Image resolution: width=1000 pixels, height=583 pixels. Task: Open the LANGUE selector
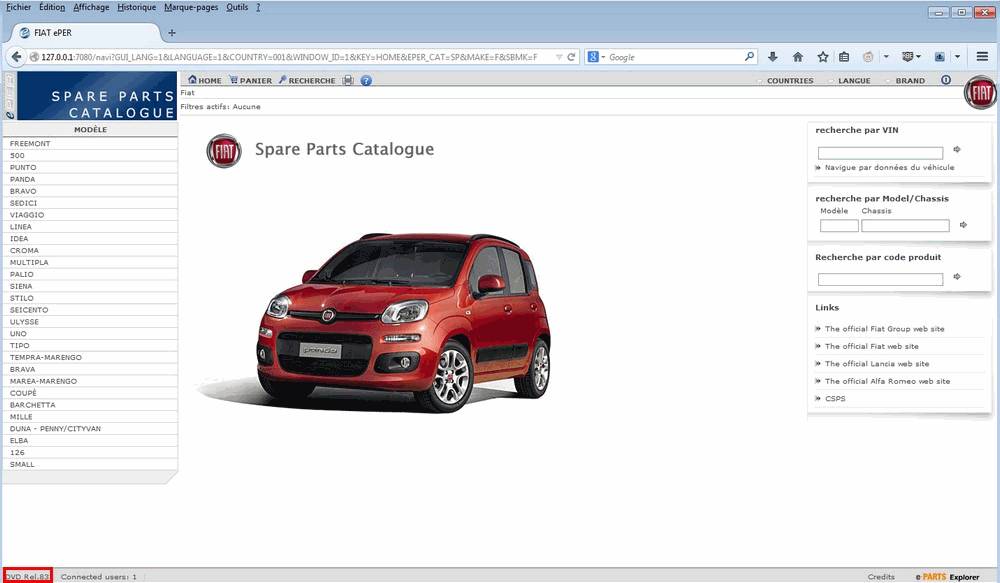pos(854,80)
